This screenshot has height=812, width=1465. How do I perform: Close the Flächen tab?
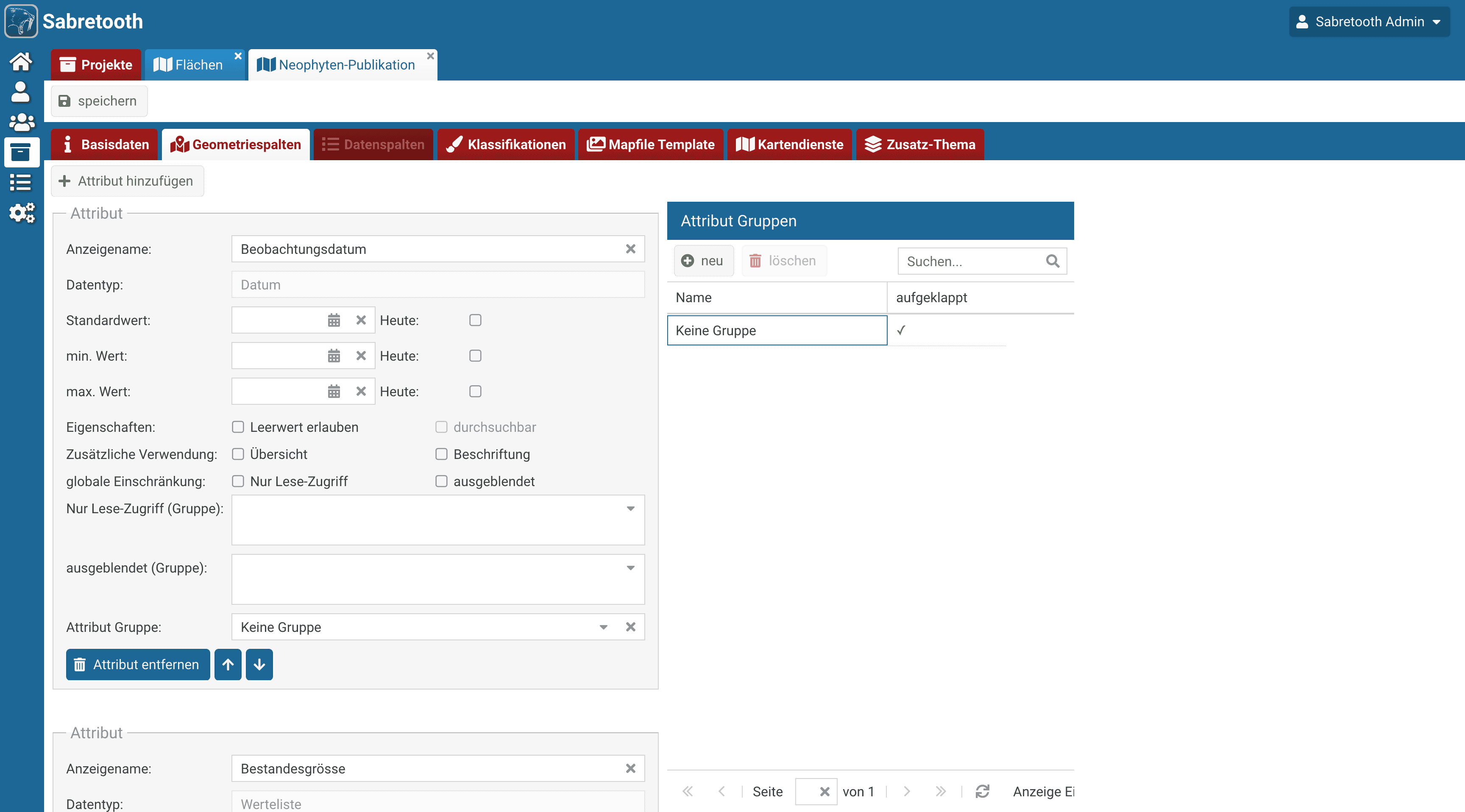[x=238, y=56]
